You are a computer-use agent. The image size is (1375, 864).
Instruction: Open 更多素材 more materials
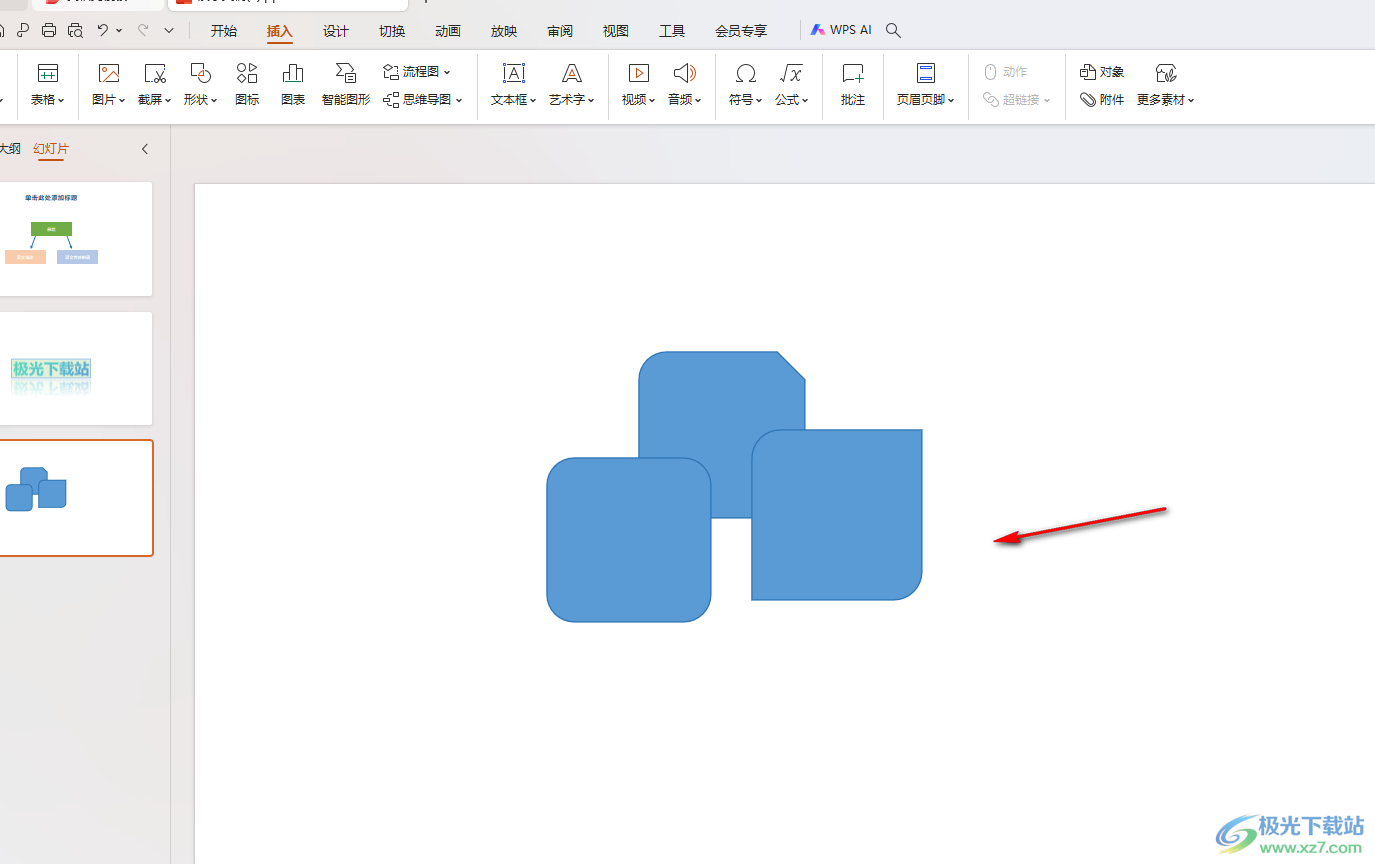[x=1166, y=85]
